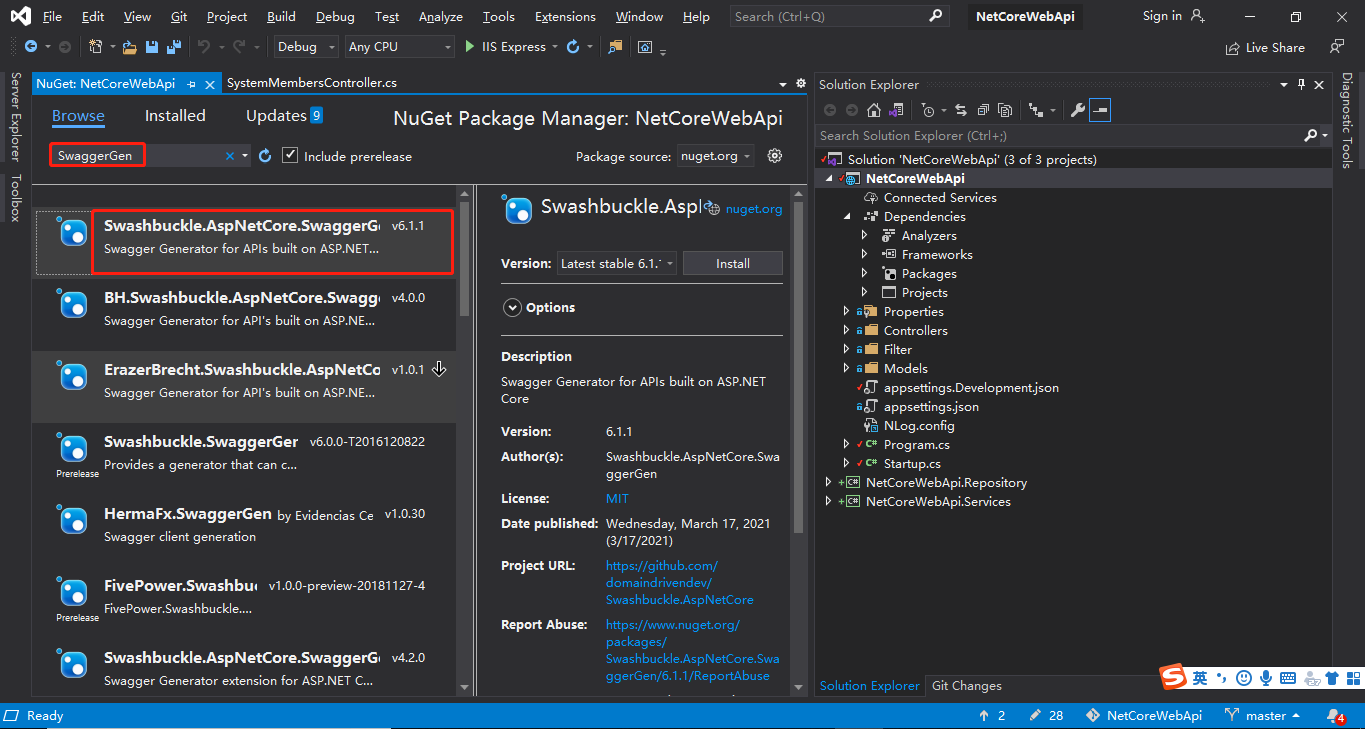The width and height of the screenshot is (1365, 729).
Task: Open the package Version dropdown
Action: coord(617,264)
